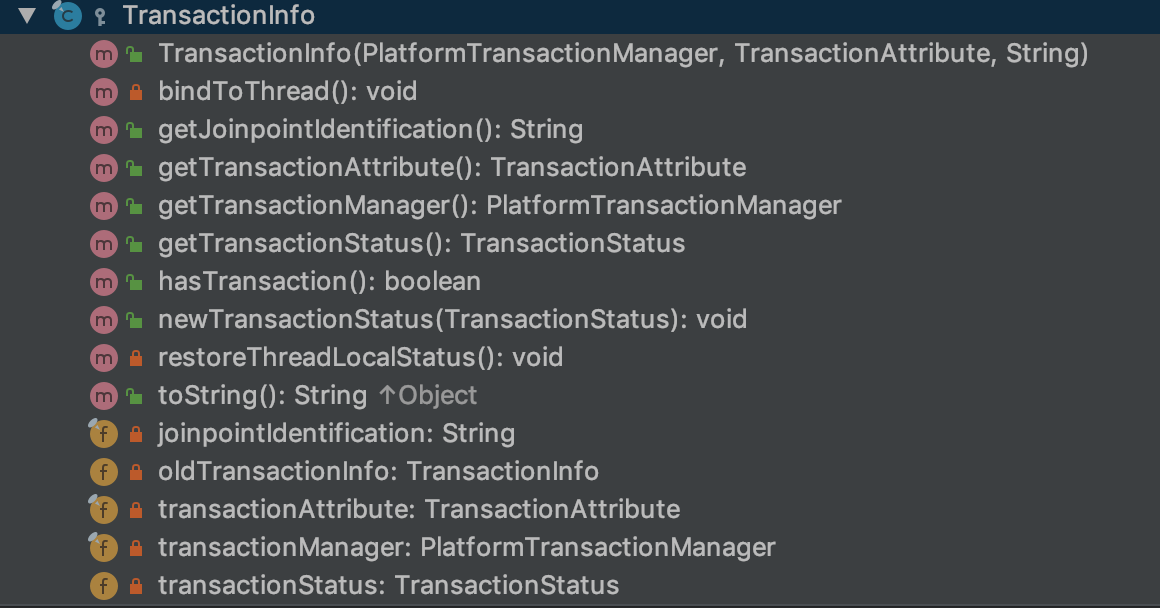Select toString(): String method
The height and width of the screenshot is (608, 1160).
click(x=262, y=396)
